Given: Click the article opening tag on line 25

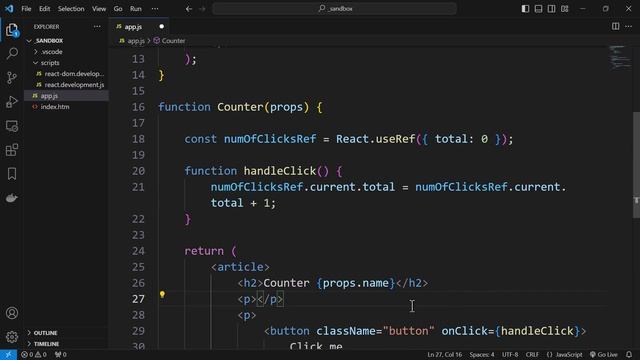Looking at the screenshot, I should coord(240,267).
